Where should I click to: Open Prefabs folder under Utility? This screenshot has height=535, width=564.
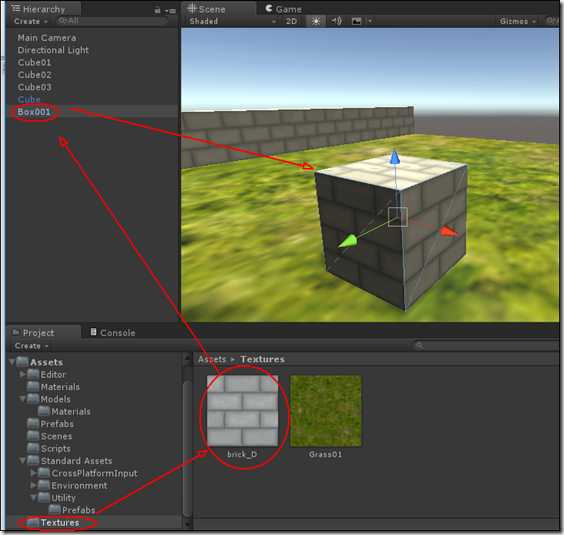72,510
